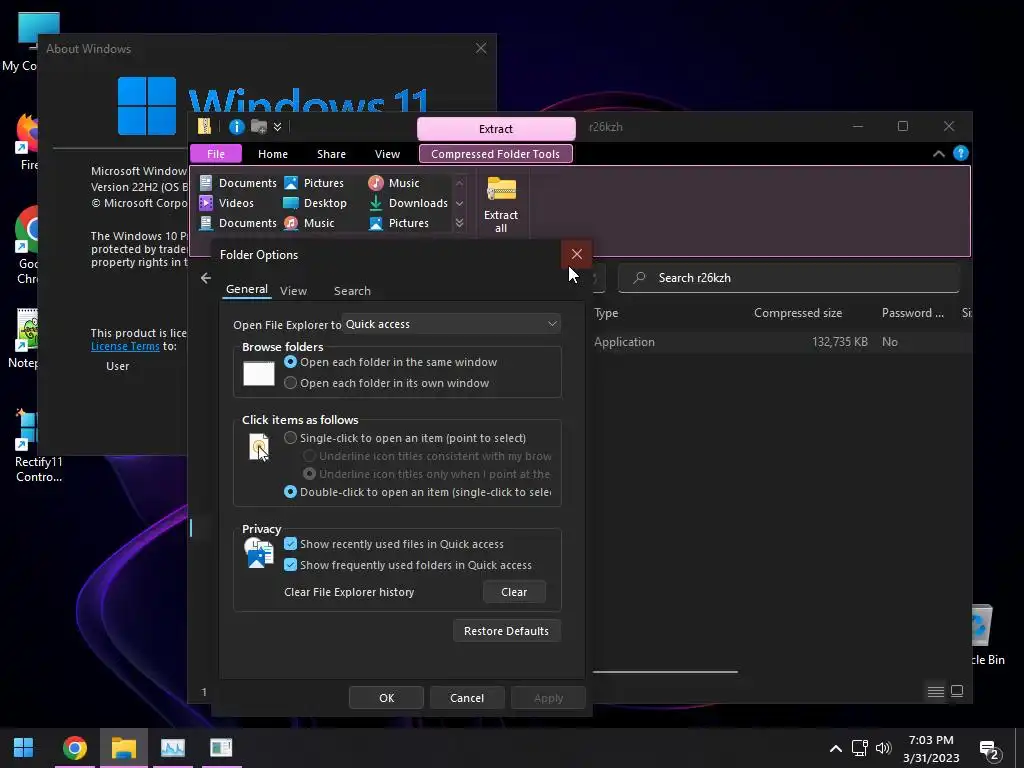Switch to the ribbon View tab
1024x768 pixels.
(x=387, y=154)
